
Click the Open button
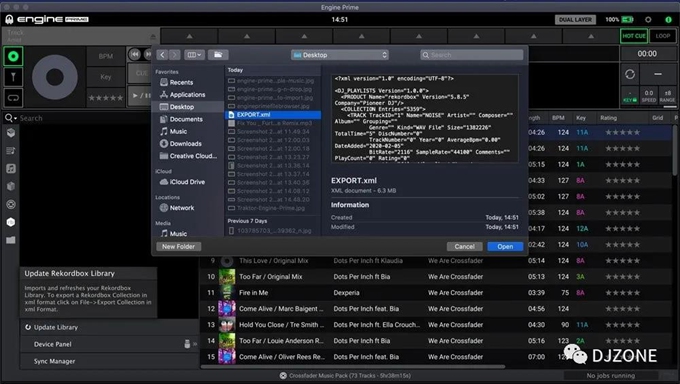pyautogui.click(x=505, y=246)
